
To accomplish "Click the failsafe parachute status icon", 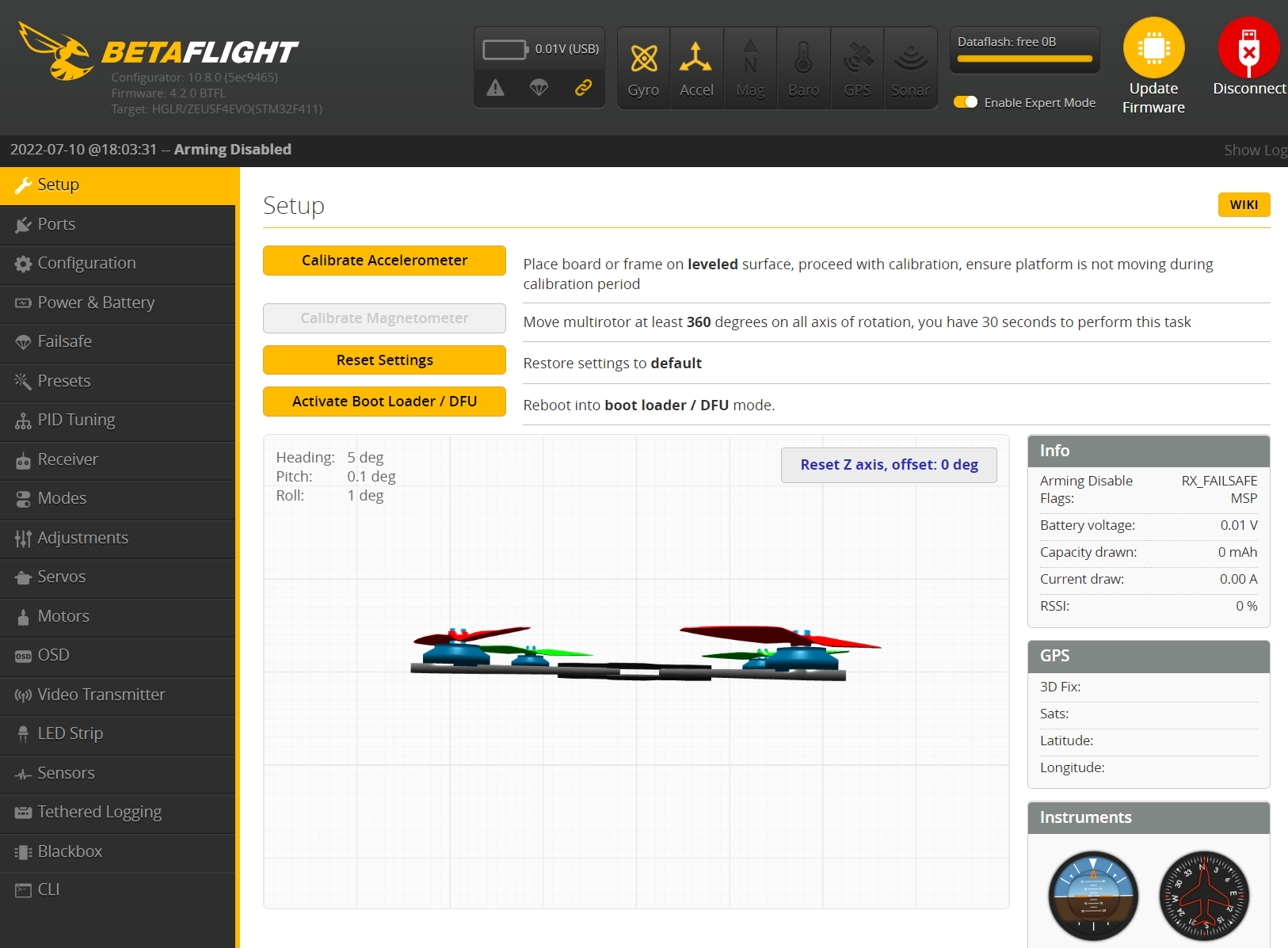I will [539, 88].
